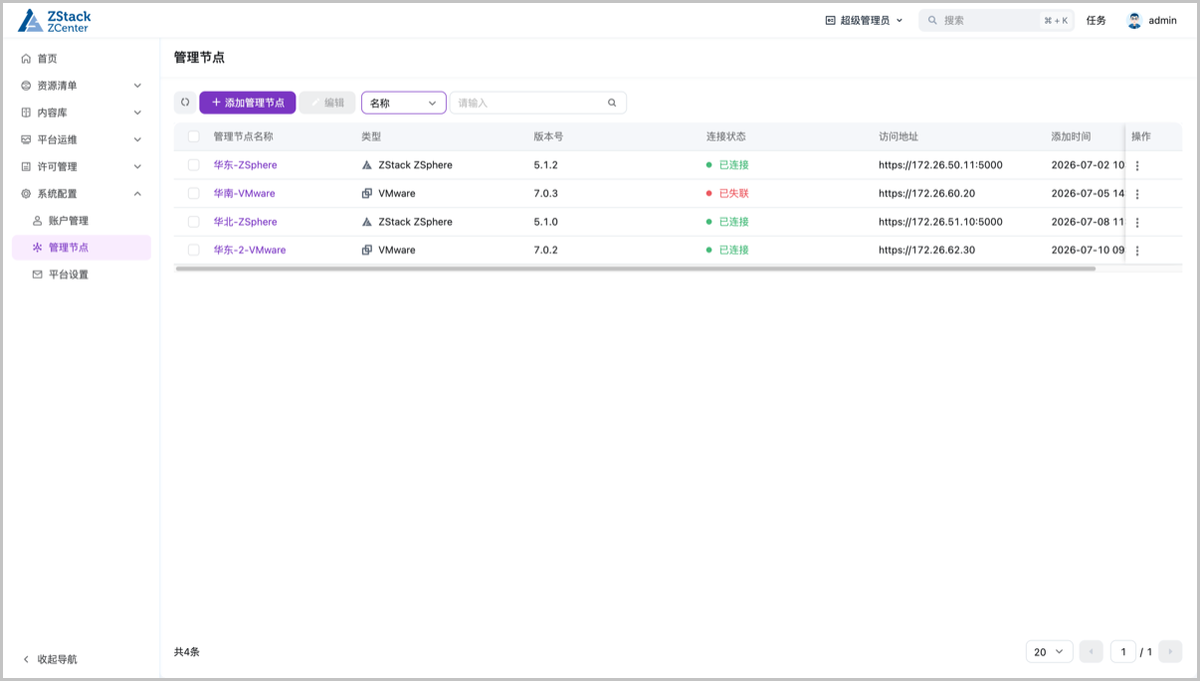Click the top 搜索 search box
This screenshot has width=1200, height=681.
coord(996,20)
